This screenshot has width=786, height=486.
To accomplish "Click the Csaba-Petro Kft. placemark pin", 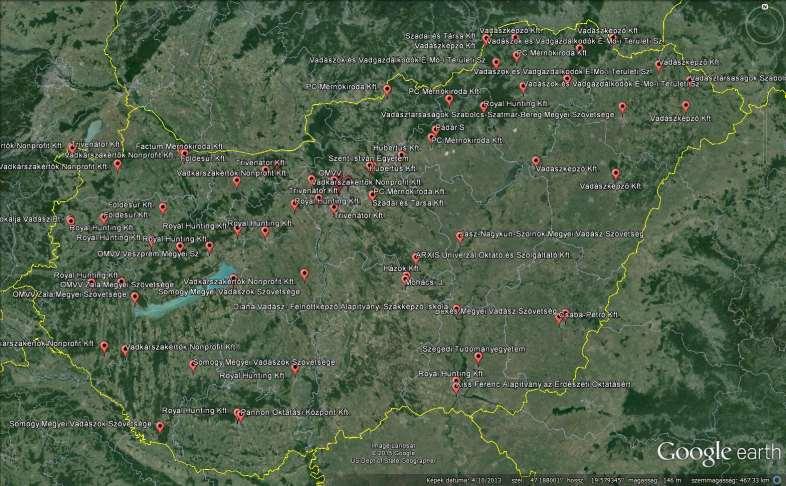I will [565, 315].
